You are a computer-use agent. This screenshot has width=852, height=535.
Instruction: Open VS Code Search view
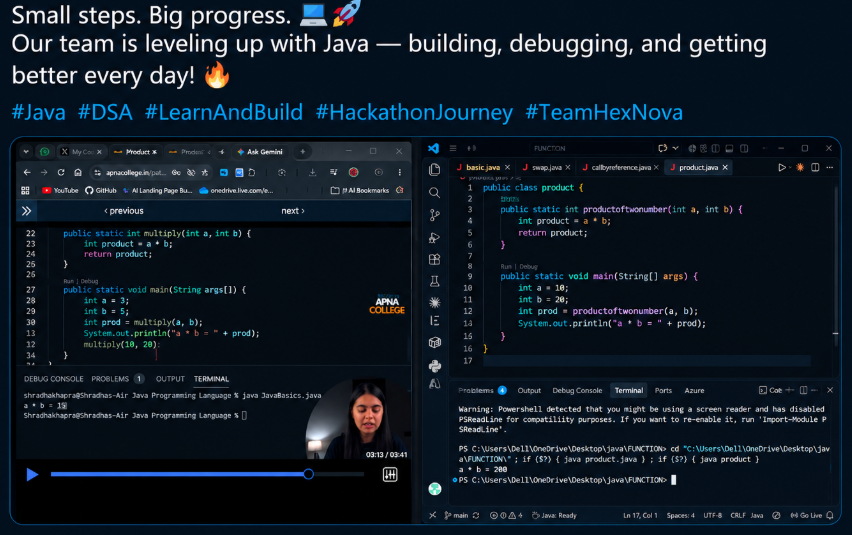(435, 192)
